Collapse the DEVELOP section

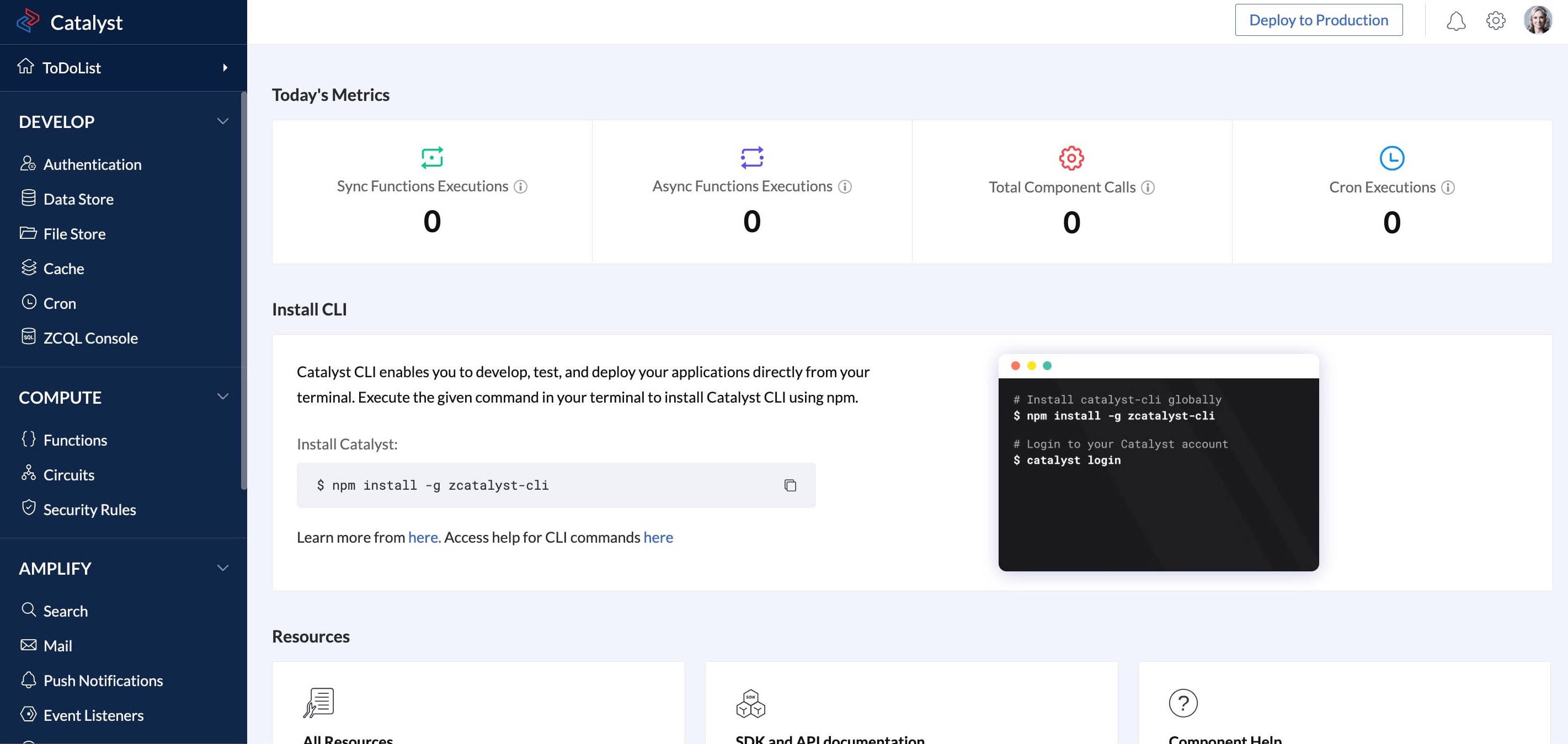tap(223, 120)
